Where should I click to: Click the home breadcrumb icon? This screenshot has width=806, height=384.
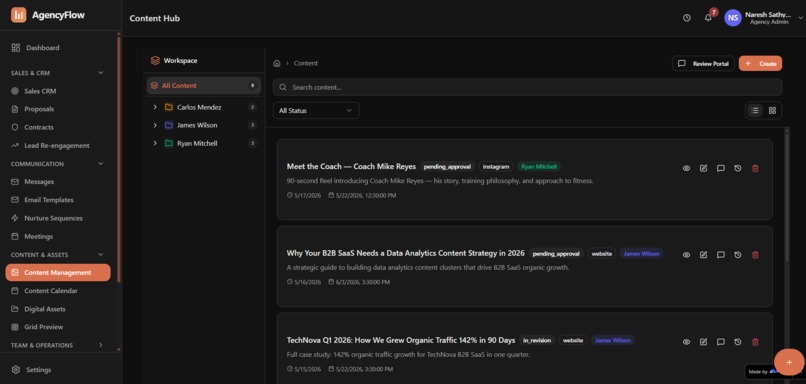coord(277,63)
